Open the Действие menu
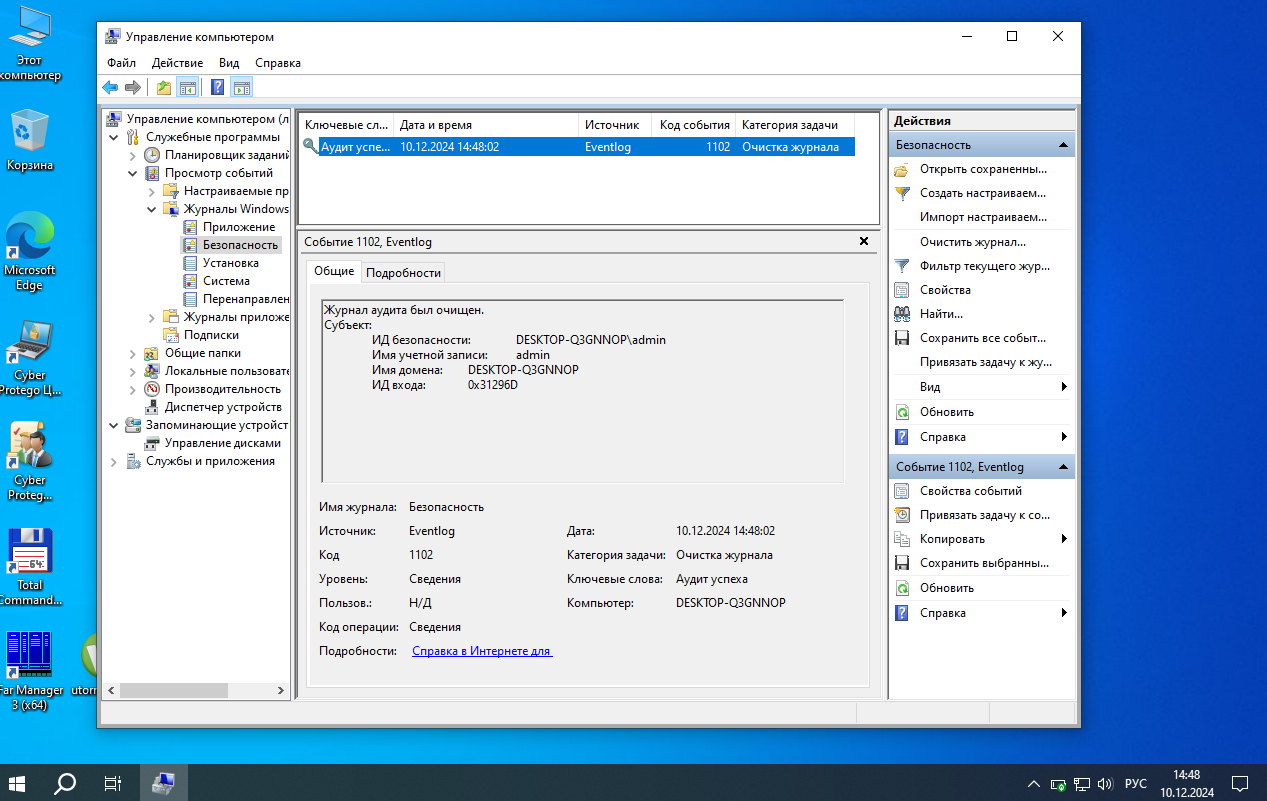Screen dimensions: 1267x801 click(x=177, y=63)
